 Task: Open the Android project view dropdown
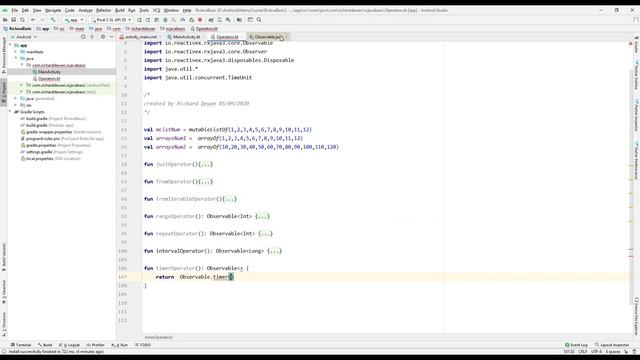(x=24, y=37)
